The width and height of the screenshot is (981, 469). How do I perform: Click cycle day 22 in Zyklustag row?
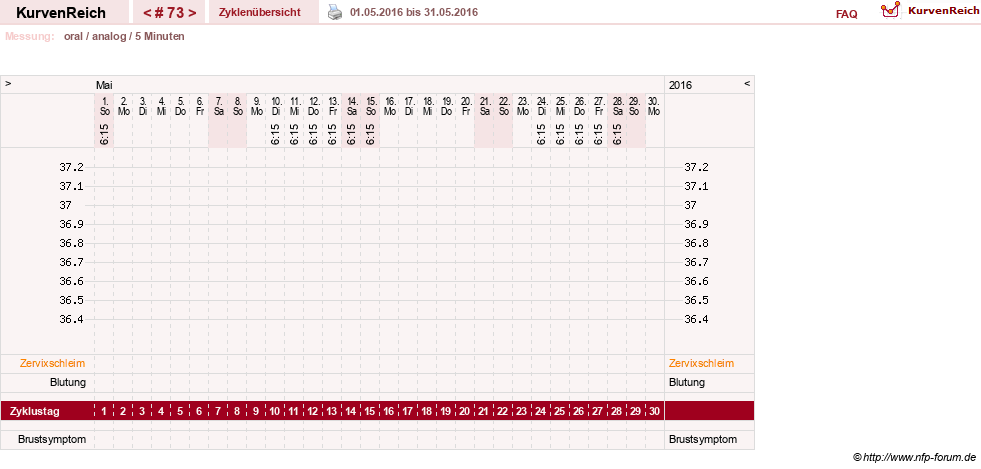coord(504,411)
